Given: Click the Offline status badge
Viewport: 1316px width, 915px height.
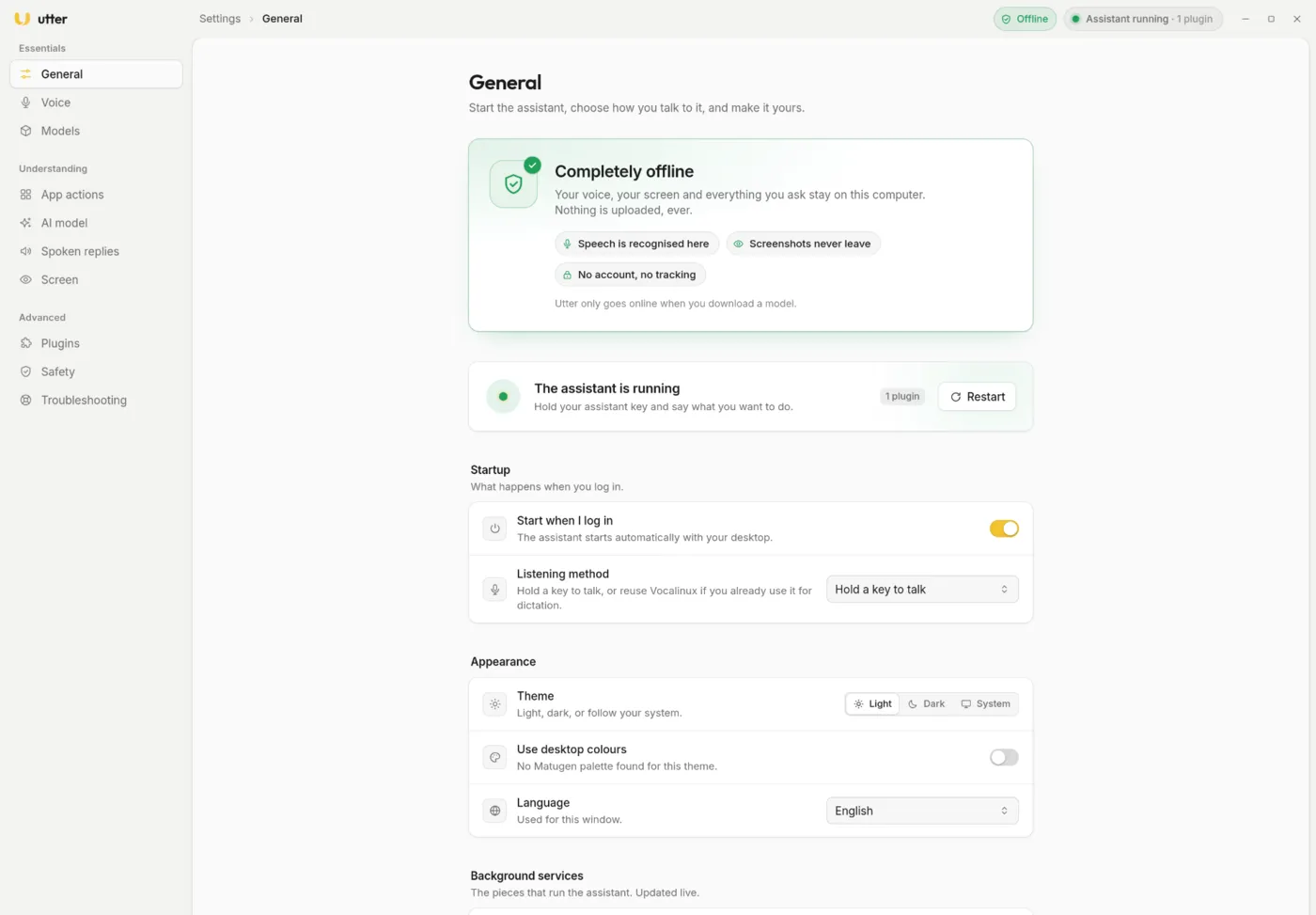Looking at the screenshot, I should pyautogui.click(x=1025, y=19).
